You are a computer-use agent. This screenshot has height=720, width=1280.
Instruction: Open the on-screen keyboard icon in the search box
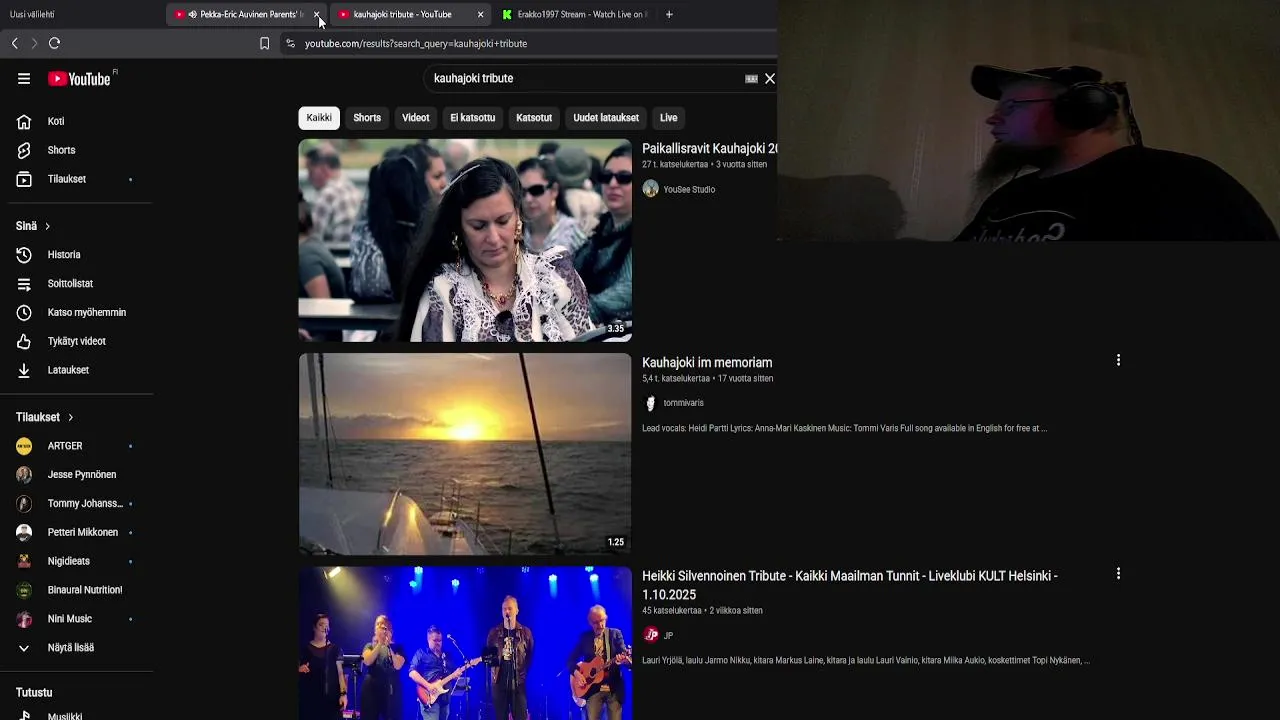coord(751,79)
